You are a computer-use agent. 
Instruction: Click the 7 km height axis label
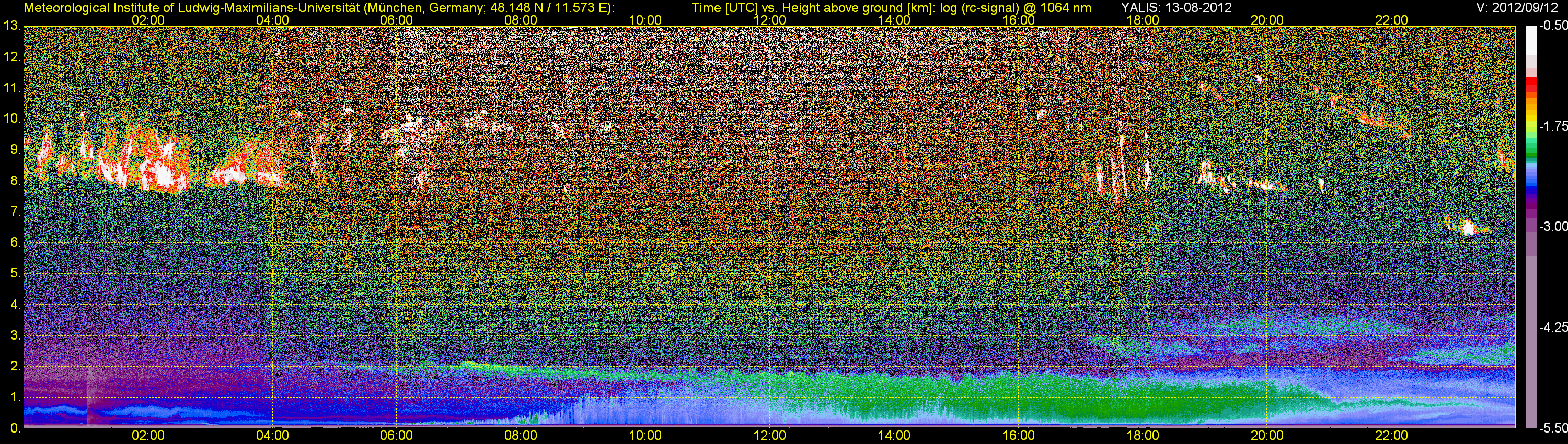15,212
